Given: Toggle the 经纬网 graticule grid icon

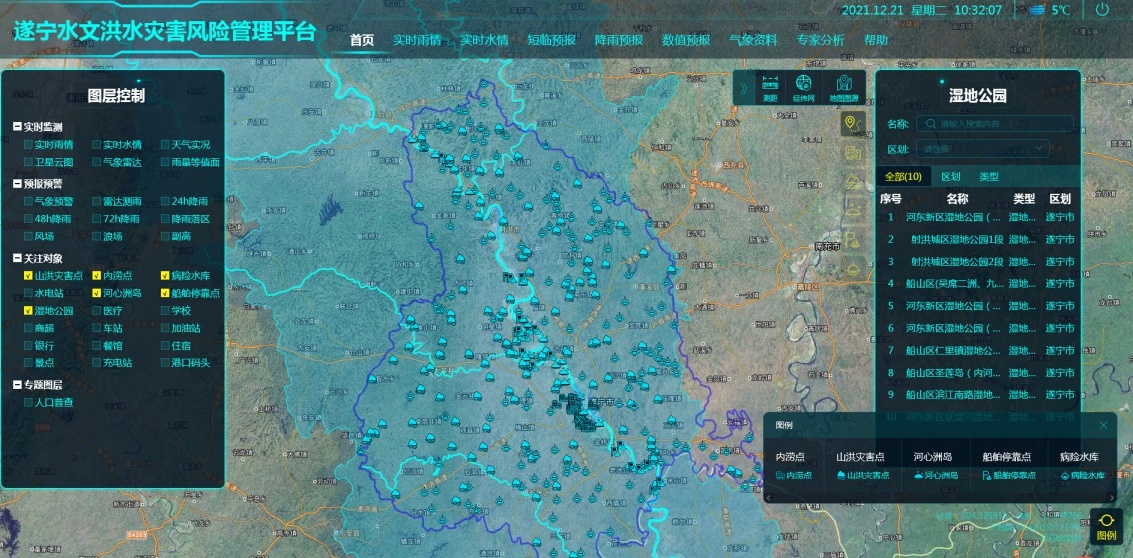Looking at the screenshot, I should [804, 88].
